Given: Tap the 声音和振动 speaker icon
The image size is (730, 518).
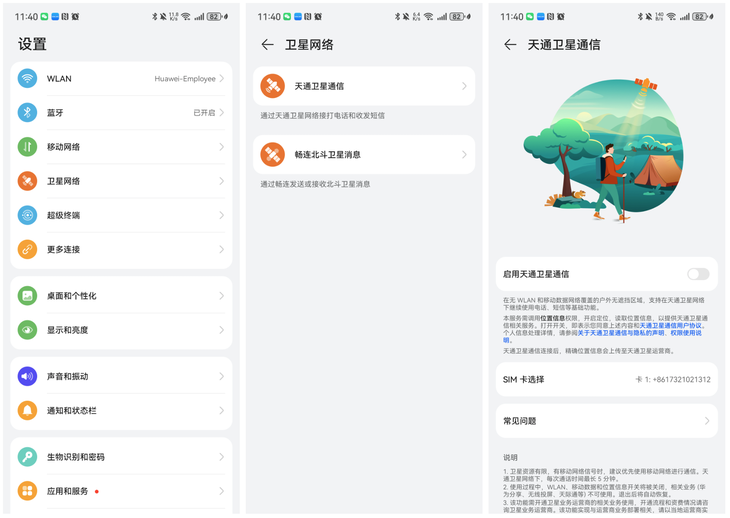Looking at the screenshot, I should point(27,376).
